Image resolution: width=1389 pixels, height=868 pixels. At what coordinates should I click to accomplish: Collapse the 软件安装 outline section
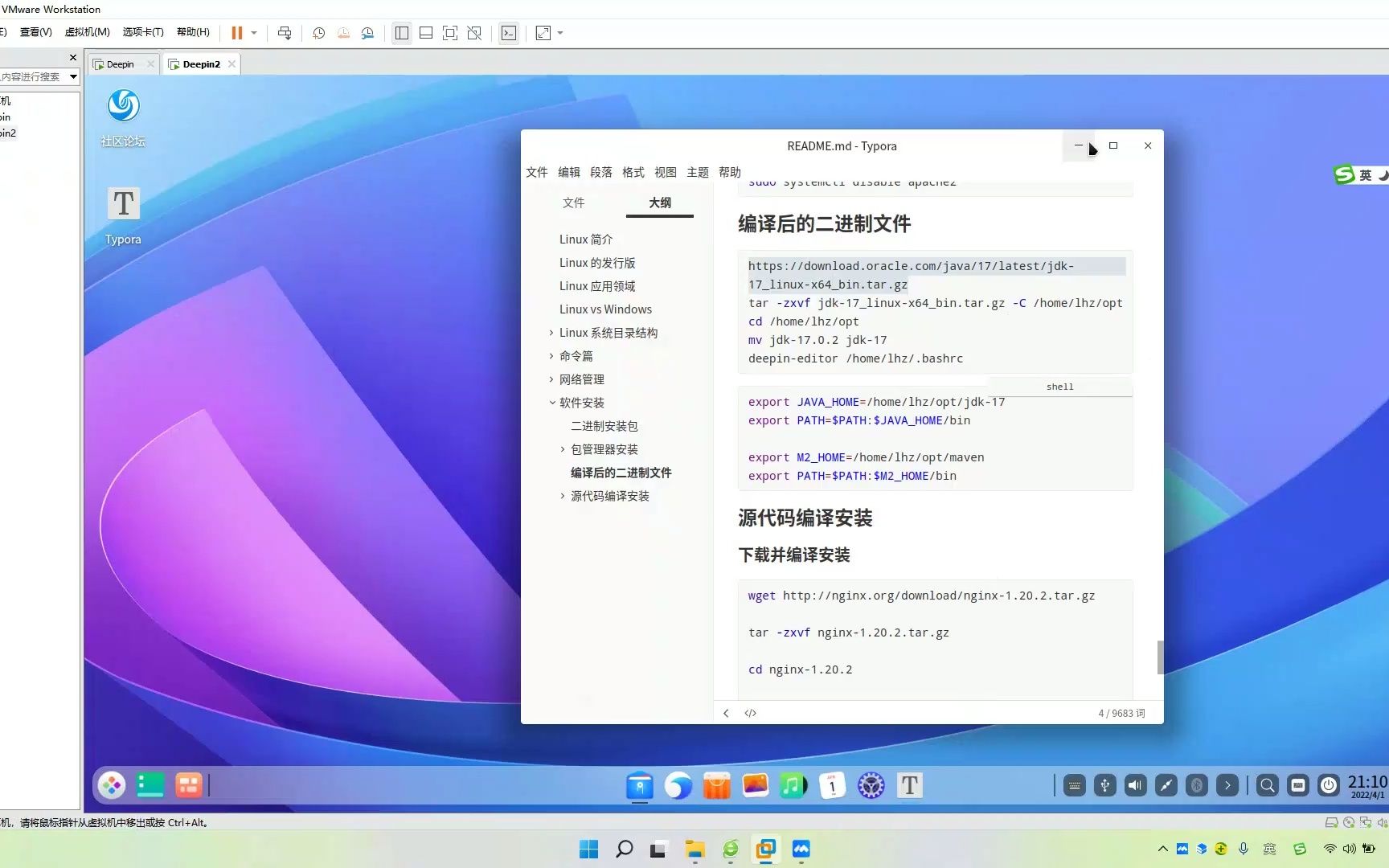tap(552, 402)
